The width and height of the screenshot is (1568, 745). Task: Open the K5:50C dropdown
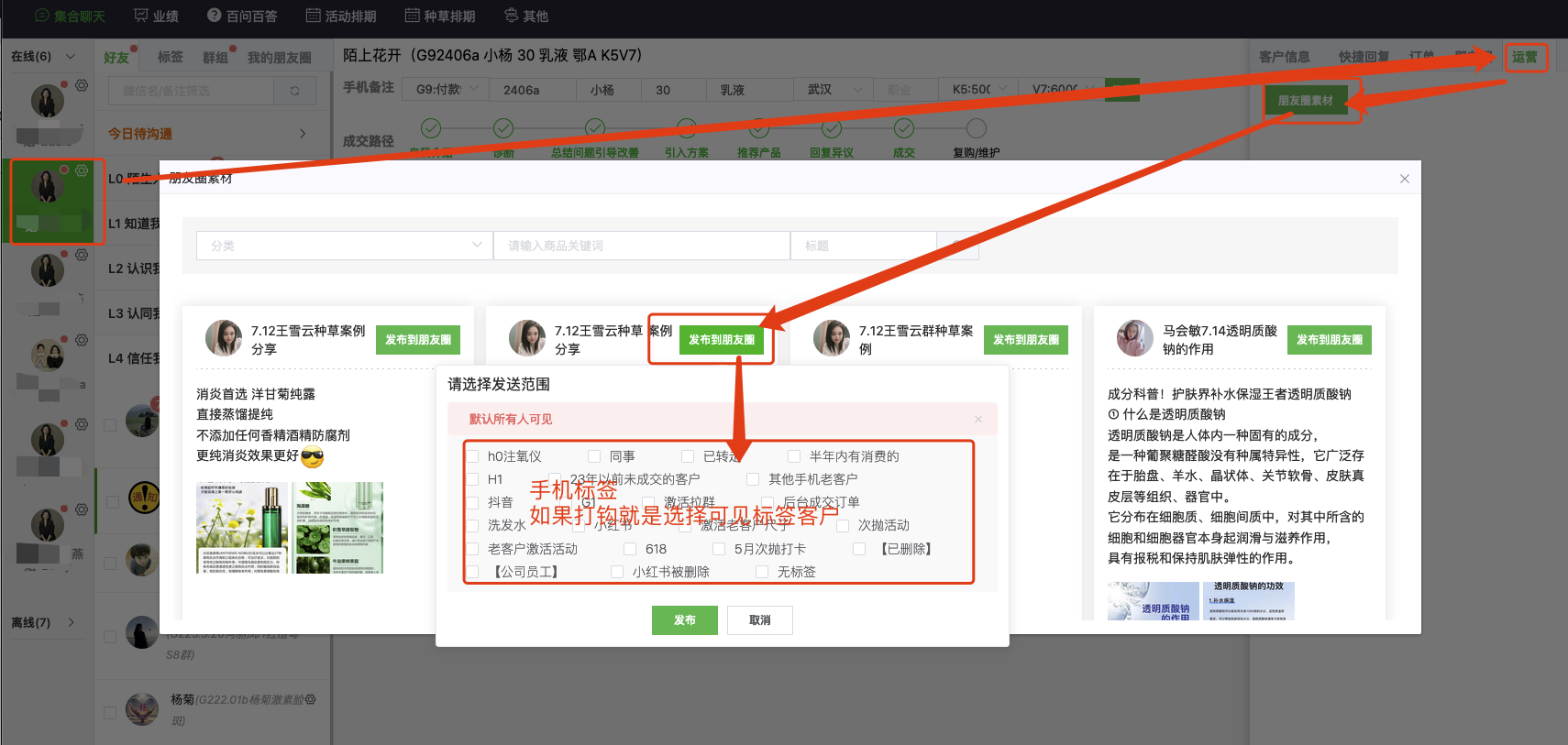click(x=977, y=90)
